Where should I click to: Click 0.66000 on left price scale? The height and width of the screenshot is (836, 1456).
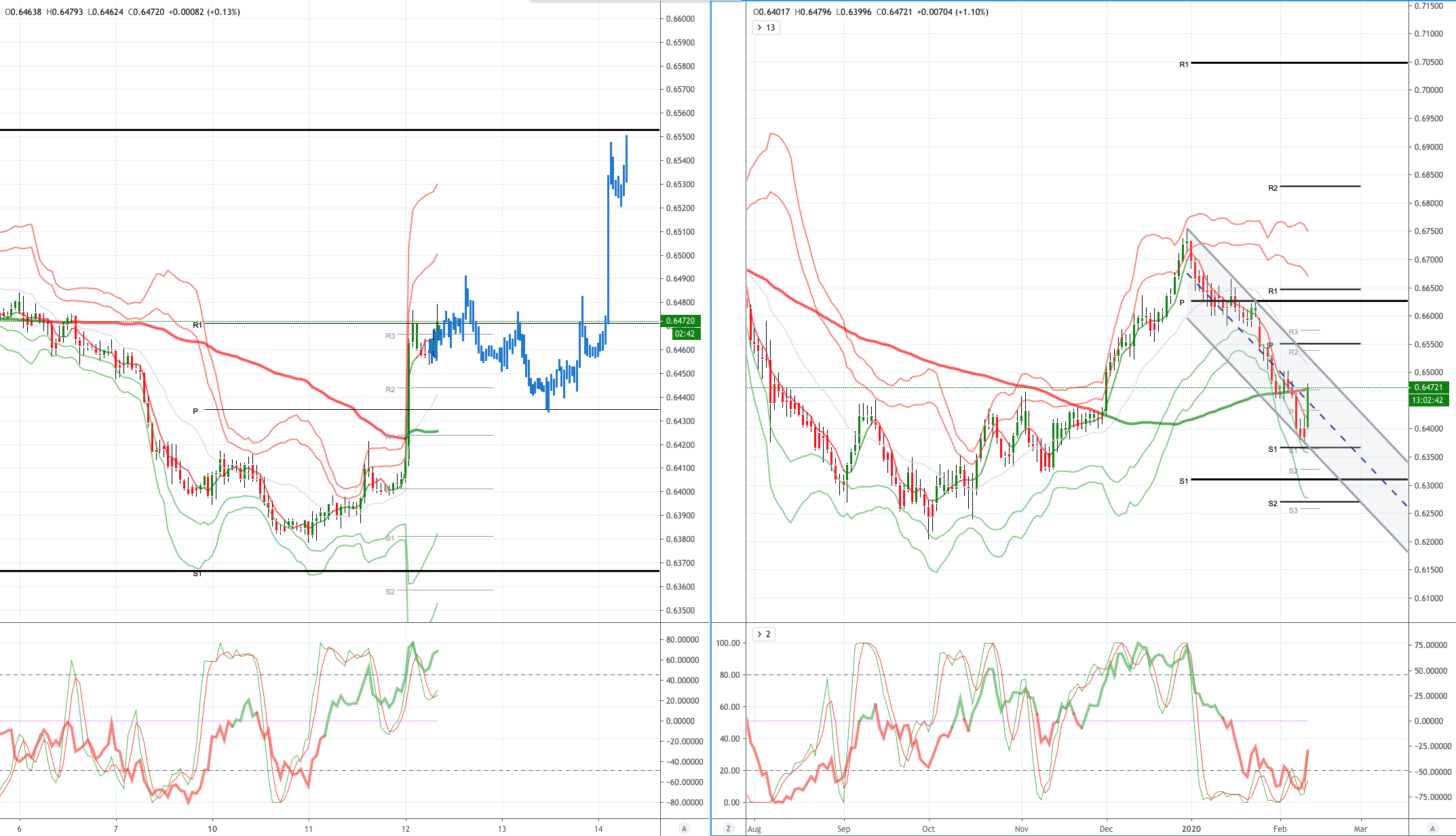coord(680,19)
